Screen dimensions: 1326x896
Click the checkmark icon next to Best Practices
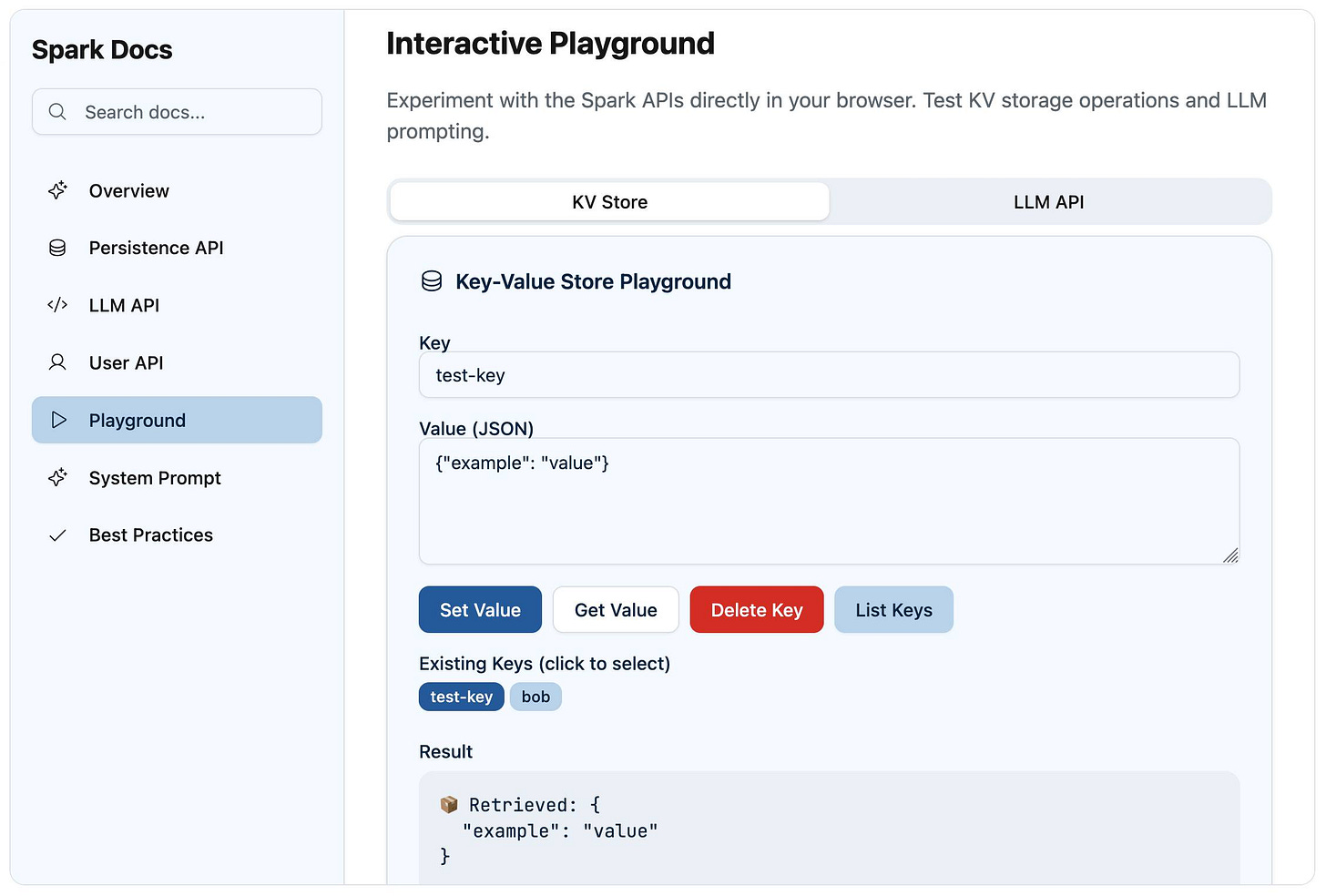pos(57,535)
